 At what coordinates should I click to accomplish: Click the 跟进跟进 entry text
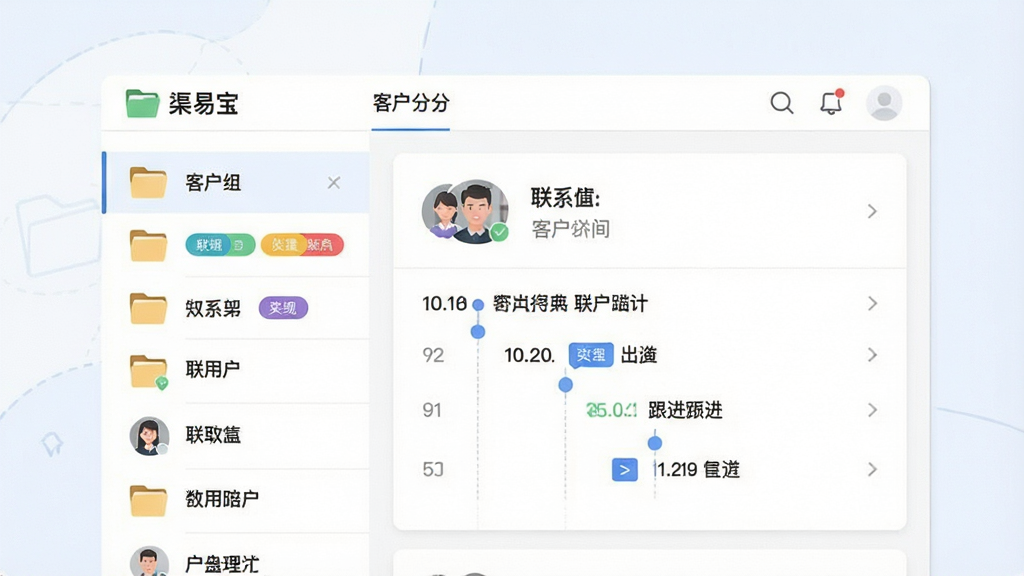(x=685, y=410)
